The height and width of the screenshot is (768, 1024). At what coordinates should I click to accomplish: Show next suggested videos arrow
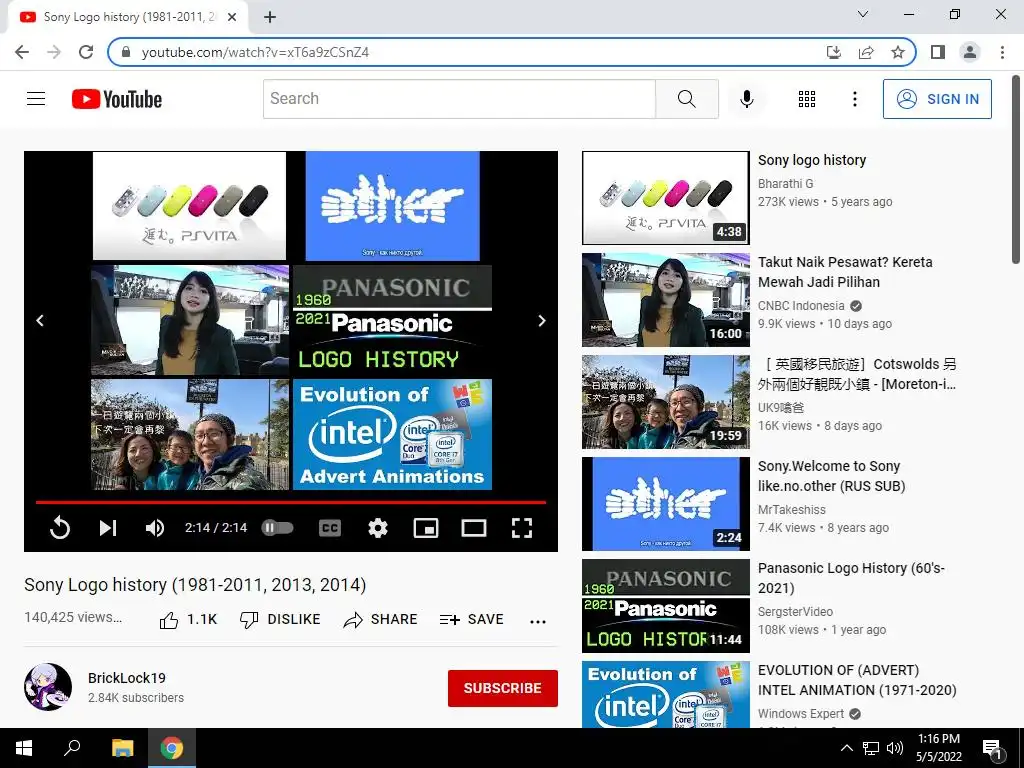pyautogui.click(x=541, y=321)
